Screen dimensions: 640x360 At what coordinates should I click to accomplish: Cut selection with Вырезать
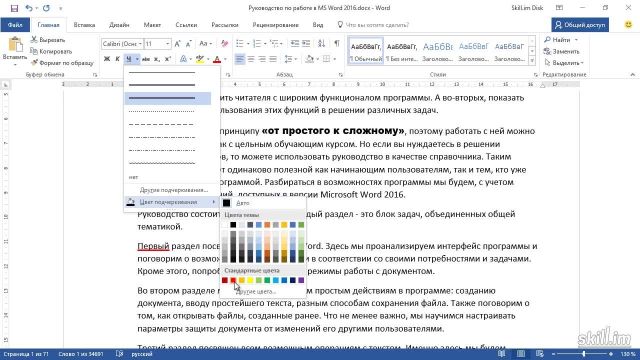[48, 40]
